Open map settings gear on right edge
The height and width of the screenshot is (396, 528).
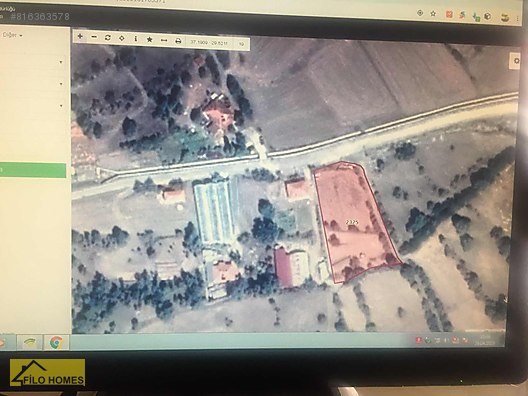pos(516,61)
